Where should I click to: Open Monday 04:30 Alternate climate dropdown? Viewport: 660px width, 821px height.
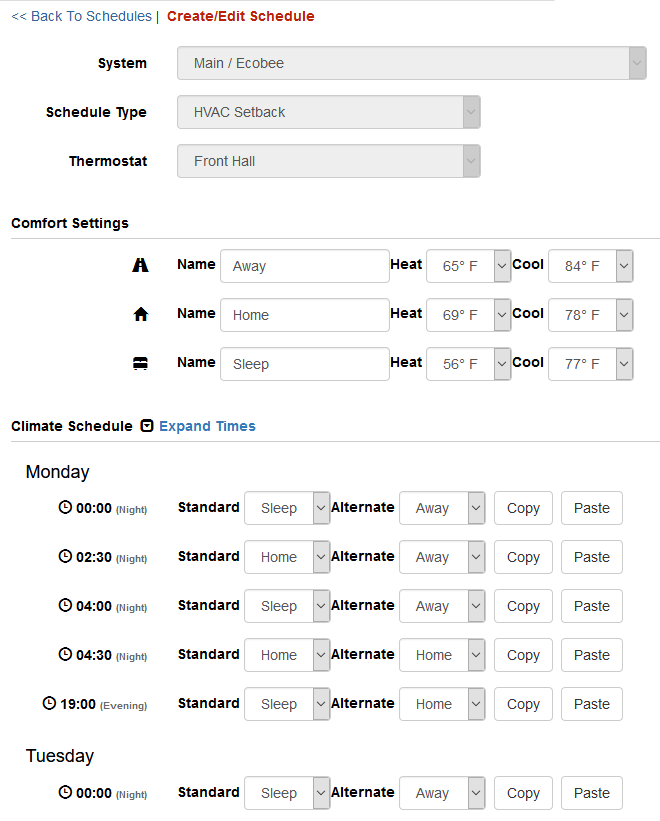tap(442, 655)
